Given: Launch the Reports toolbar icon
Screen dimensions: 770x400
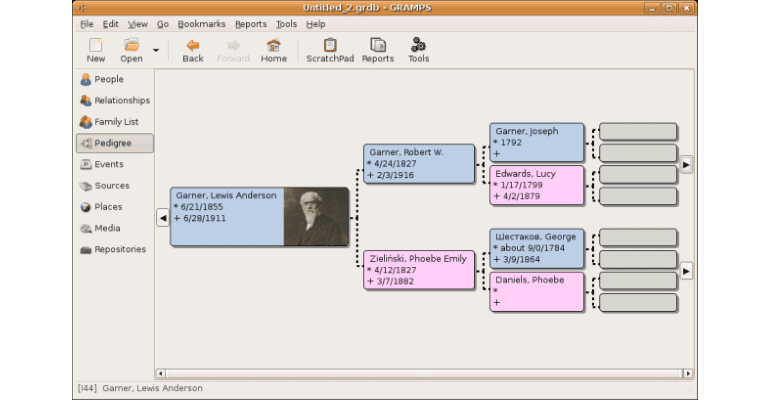Looking at the screenshot, I should coord(377,50).
